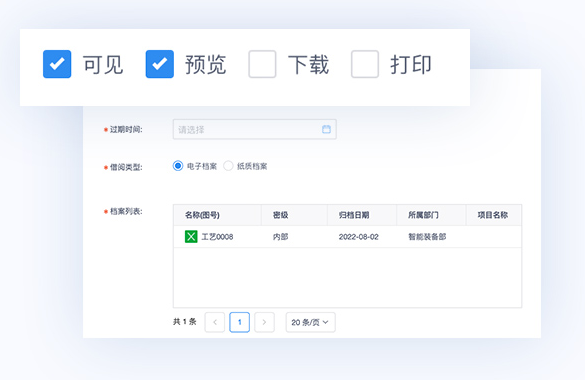585x380 pixels.
Task: Open the 过期时间 date picker field
Action: click(x=255, y=129)
